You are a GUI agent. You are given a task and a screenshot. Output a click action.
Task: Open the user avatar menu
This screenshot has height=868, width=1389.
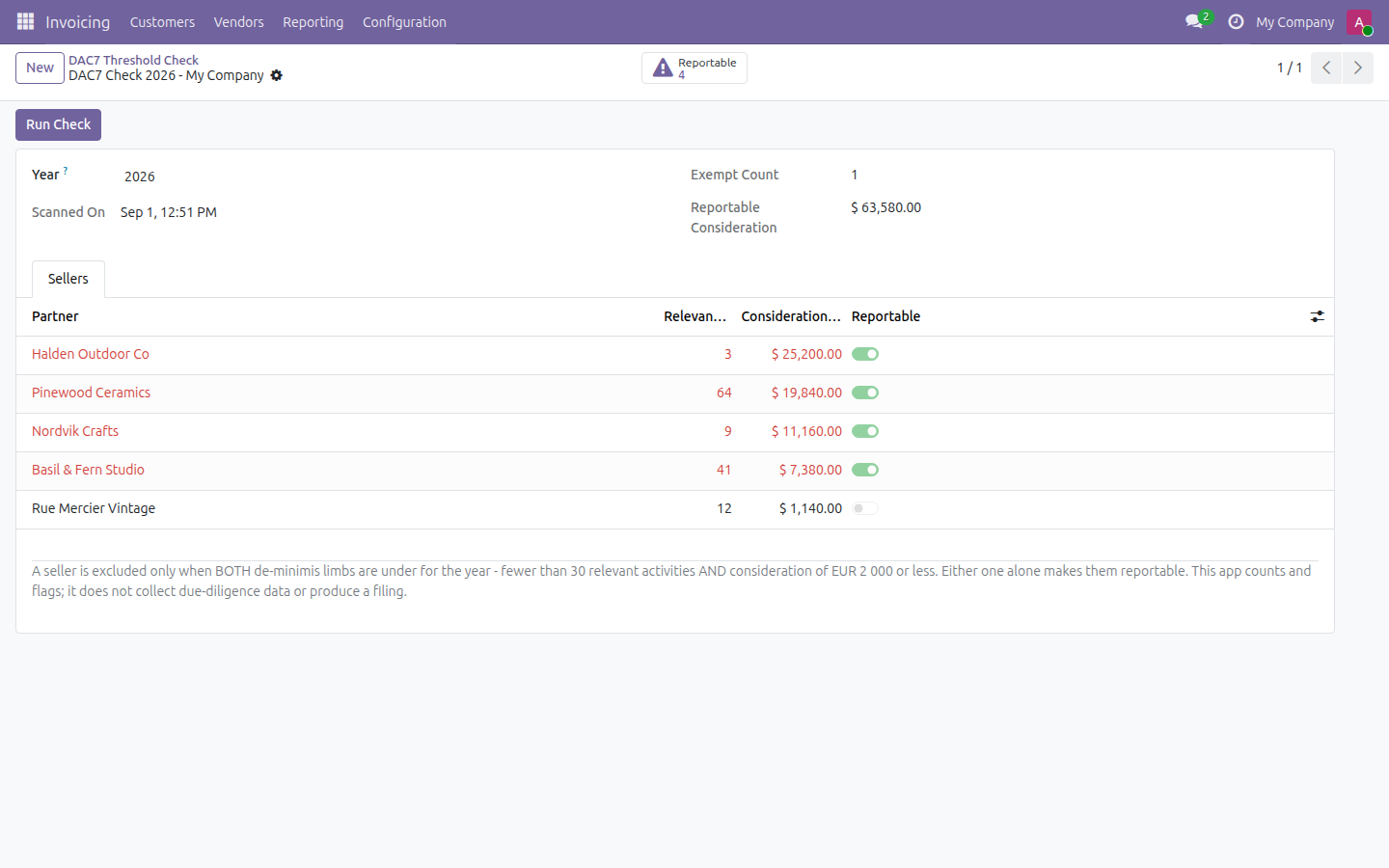coord(1359,21)
